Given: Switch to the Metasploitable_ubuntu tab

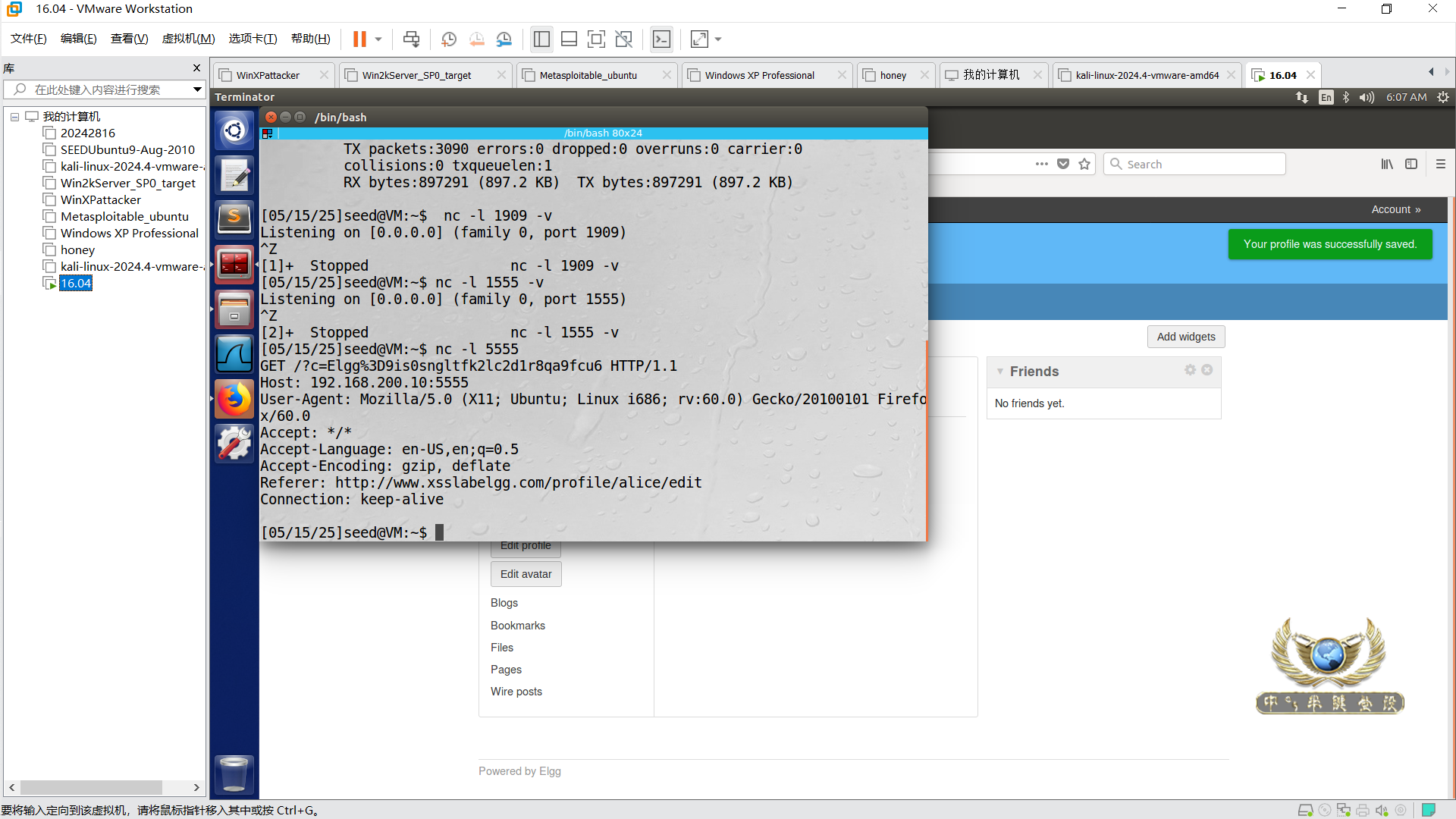Looking at the screenshot, I should click(588, 75).
